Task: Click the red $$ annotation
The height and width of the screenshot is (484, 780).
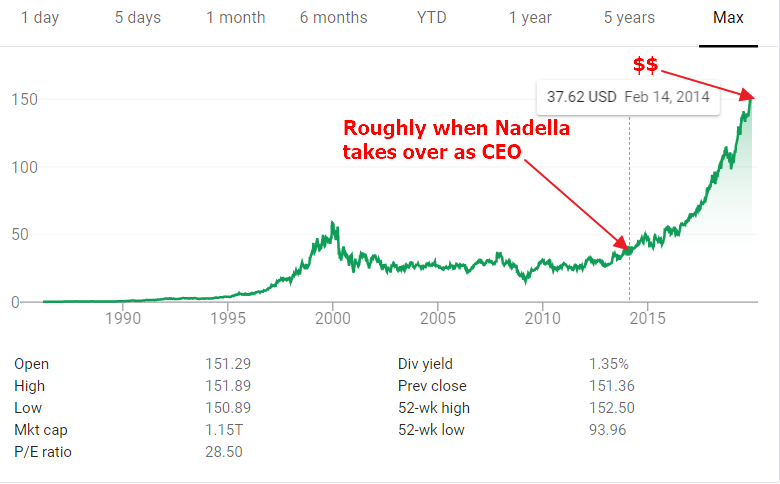Action: (645, 65)
